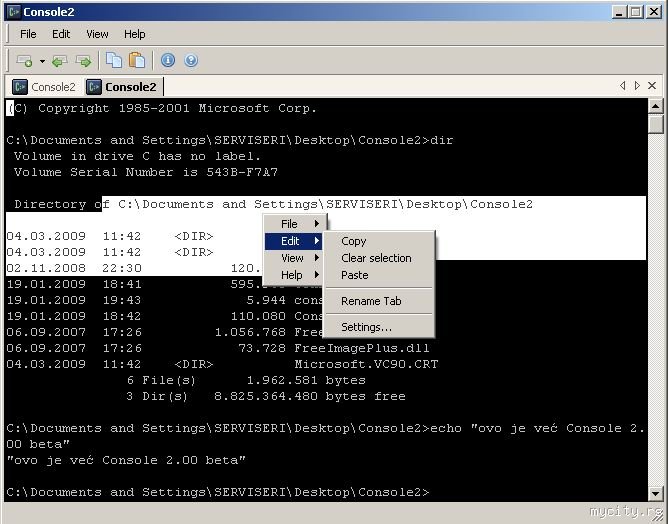Click the Next Tab green arrow icon
This screenshot has width=668, height=524.
click(x=84, y=61)
